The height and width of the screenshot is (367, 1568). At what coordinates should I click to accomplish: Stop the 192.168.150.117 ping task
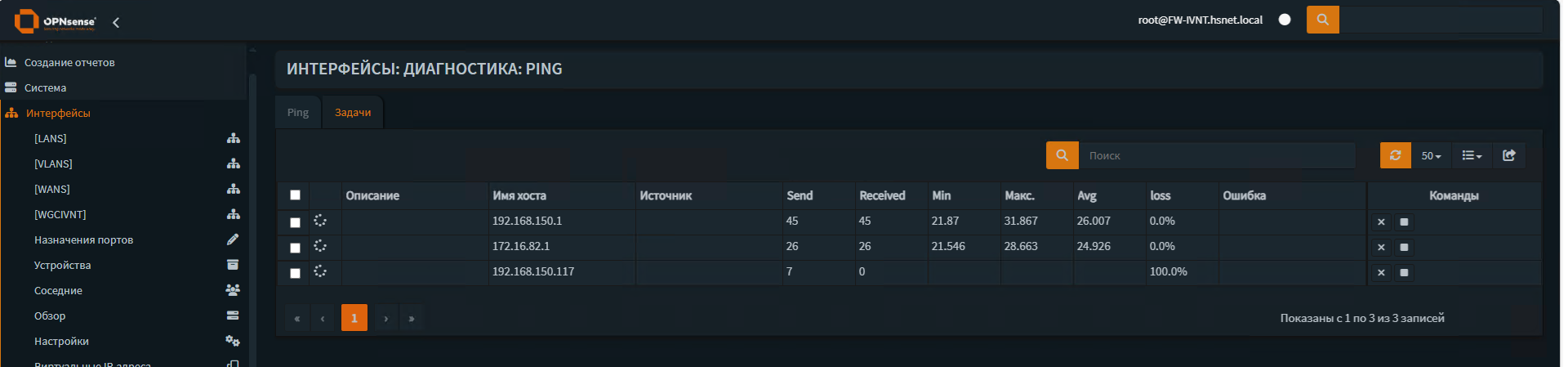point(1404,273)
